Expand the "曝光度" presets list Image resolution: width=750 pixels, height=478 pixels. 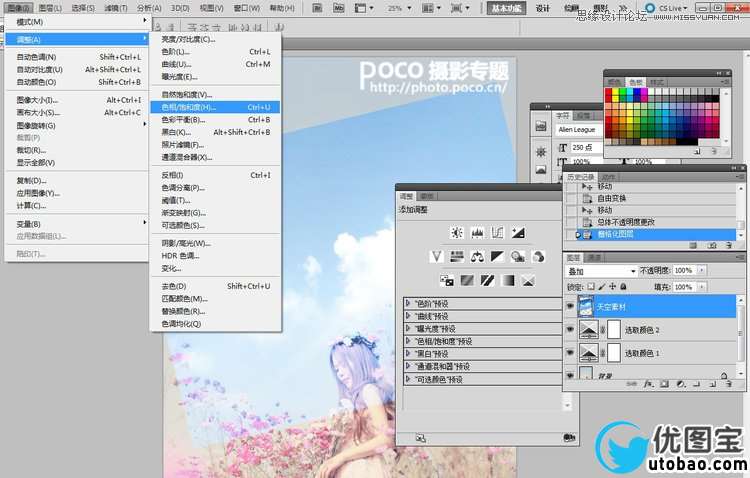coord(408,329)
